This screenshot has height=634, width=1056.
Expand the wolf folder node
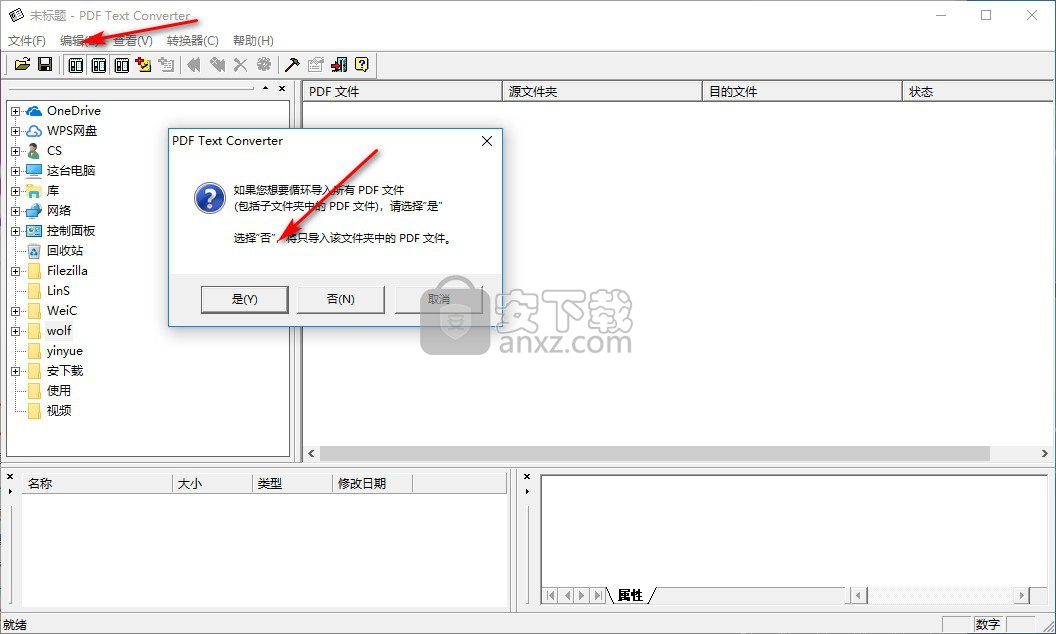[x=15, y=331]
